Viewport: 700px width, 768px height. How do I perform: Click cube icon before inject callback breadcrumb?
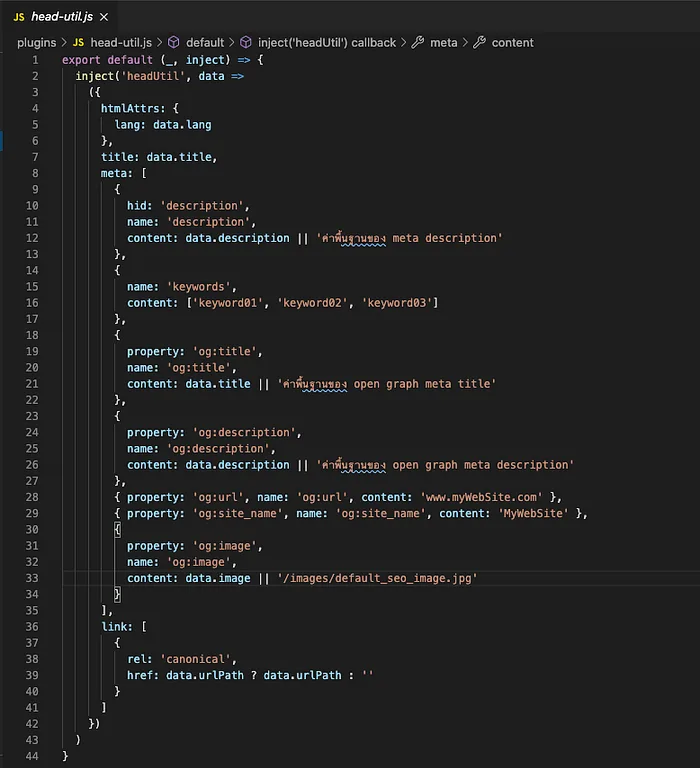point(246,43)
